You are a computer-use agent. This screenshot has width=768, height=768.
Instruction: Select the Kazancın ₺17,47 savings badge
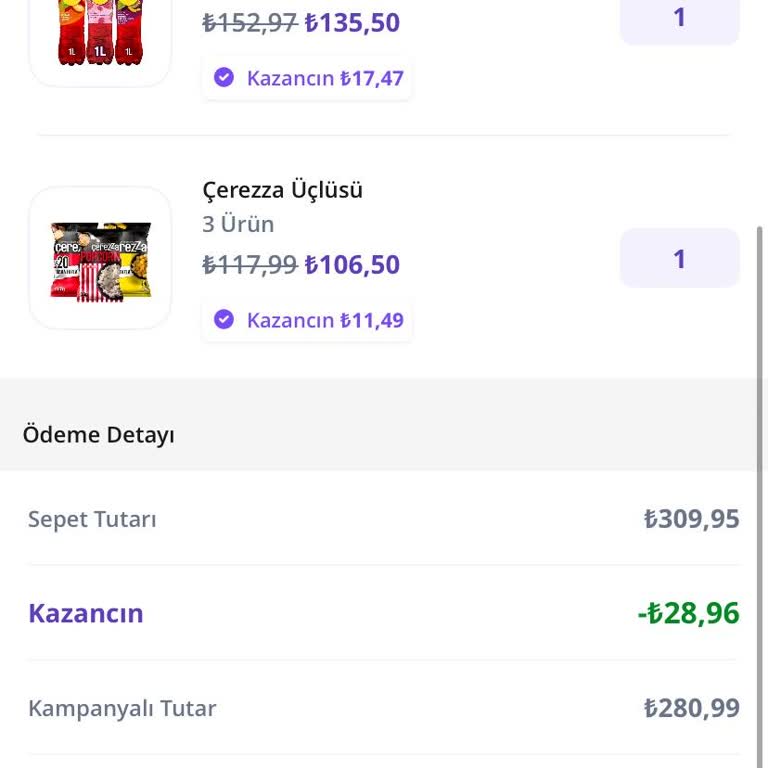tap(307, 78)
